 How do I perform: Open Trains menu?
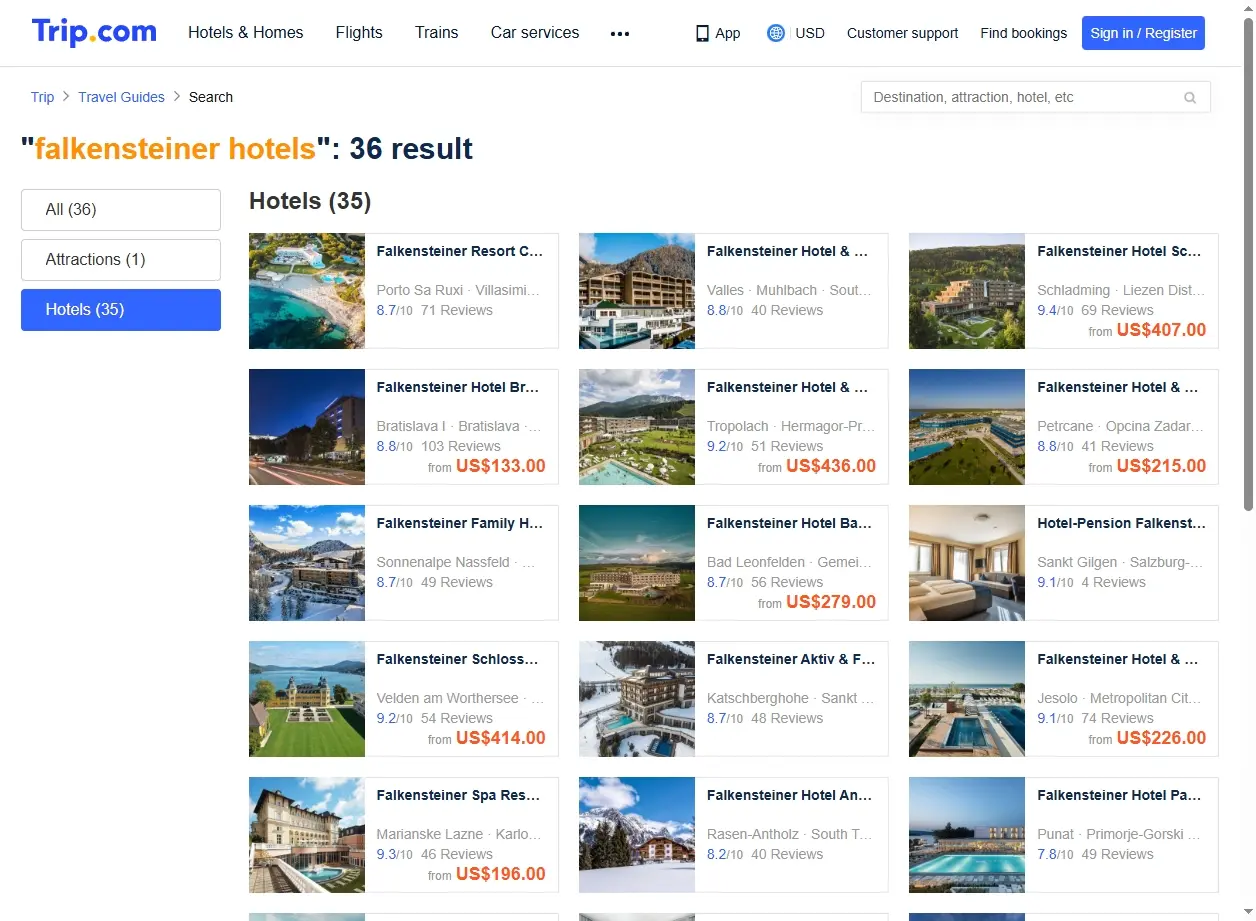tap(437, 33)
